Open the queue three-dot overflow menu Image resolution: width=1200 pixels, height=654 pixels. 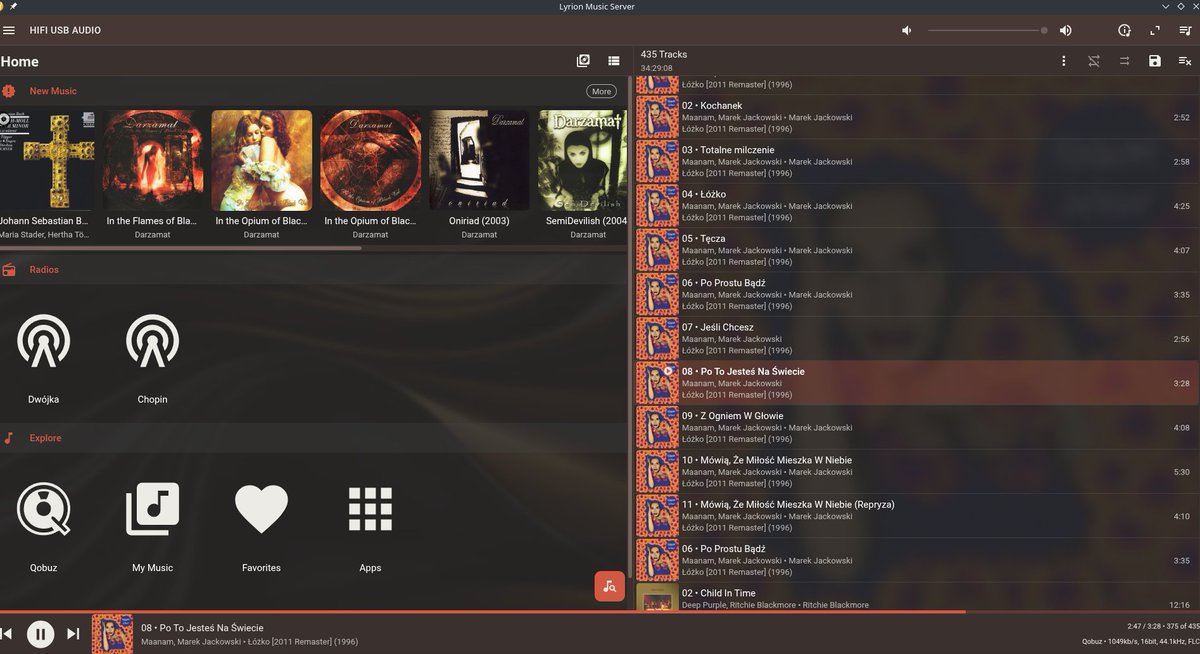[x=1064, y=61]
